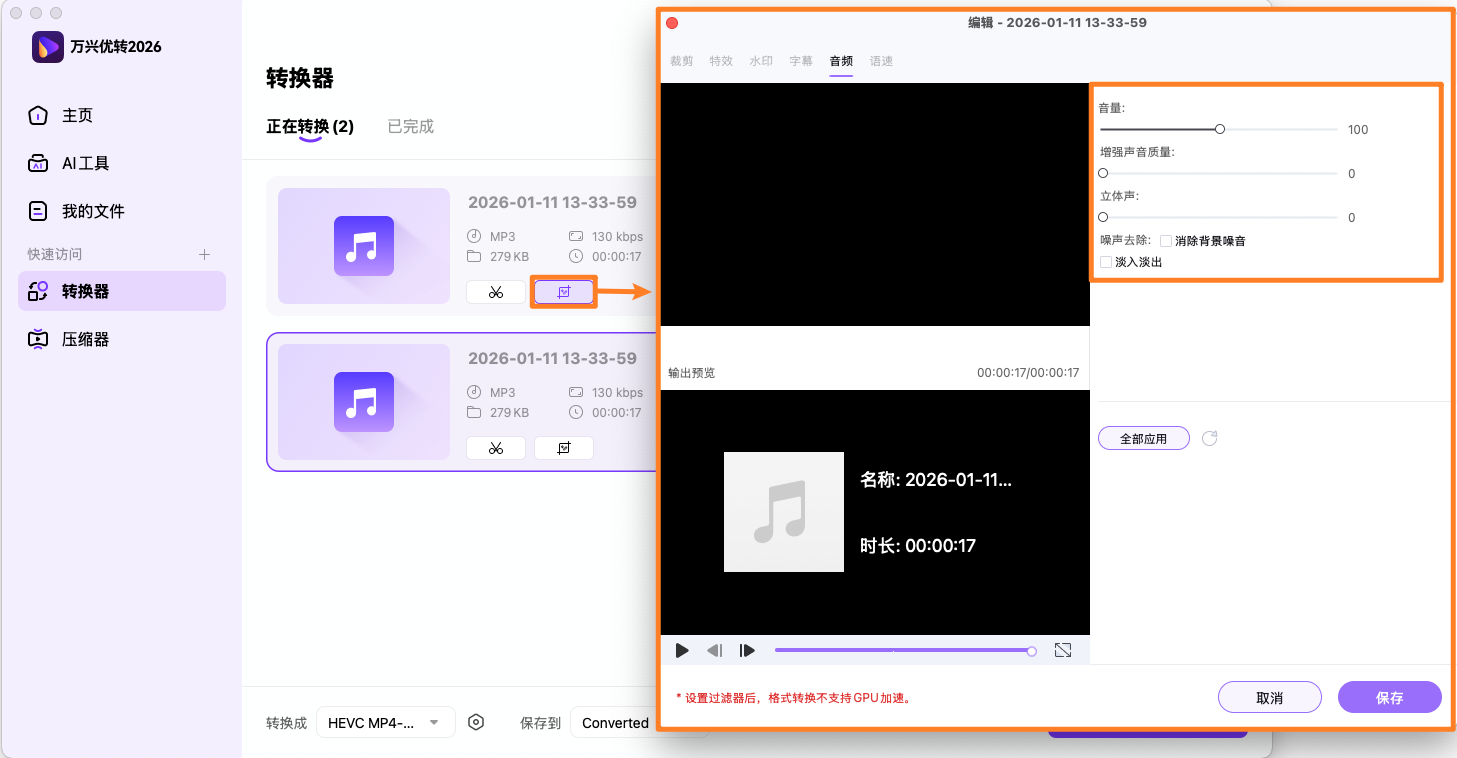Select the second MP3 file thumbnail
This screenshot has height=758, width=1457.
[x=364, y=402]
